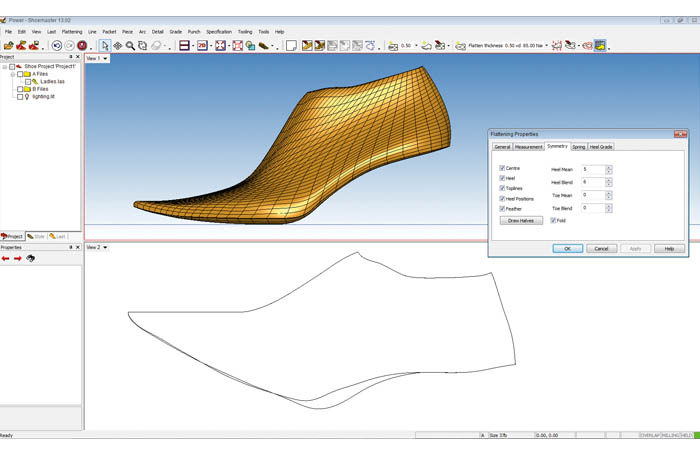
Task: Open the View 2 dropdown
Action: (106, 247)
